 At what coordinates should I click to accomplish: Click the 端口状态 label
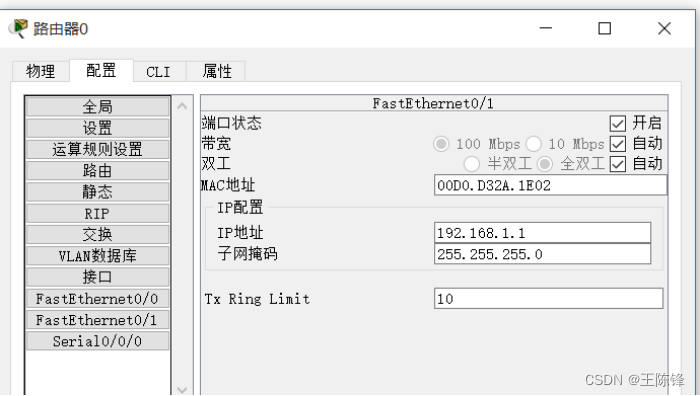231,123
